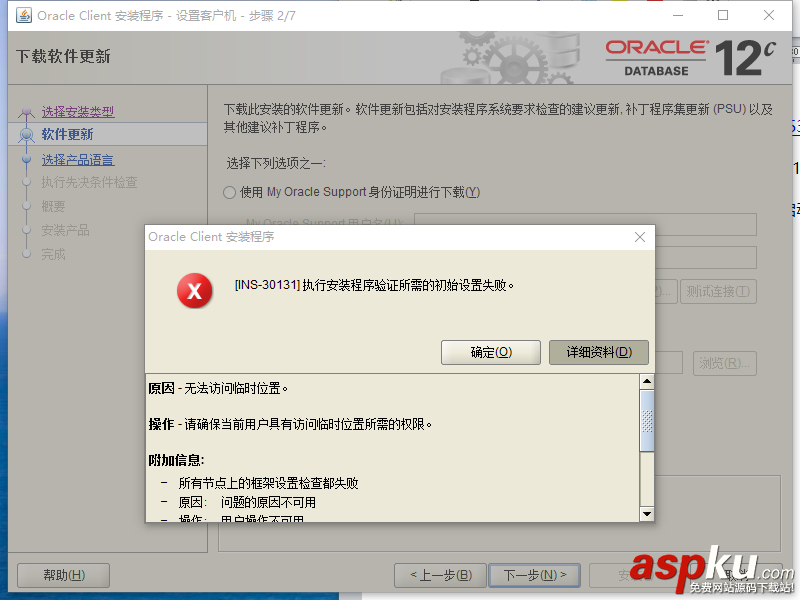Click the 问题的原因不可用 line

[268, 503]
